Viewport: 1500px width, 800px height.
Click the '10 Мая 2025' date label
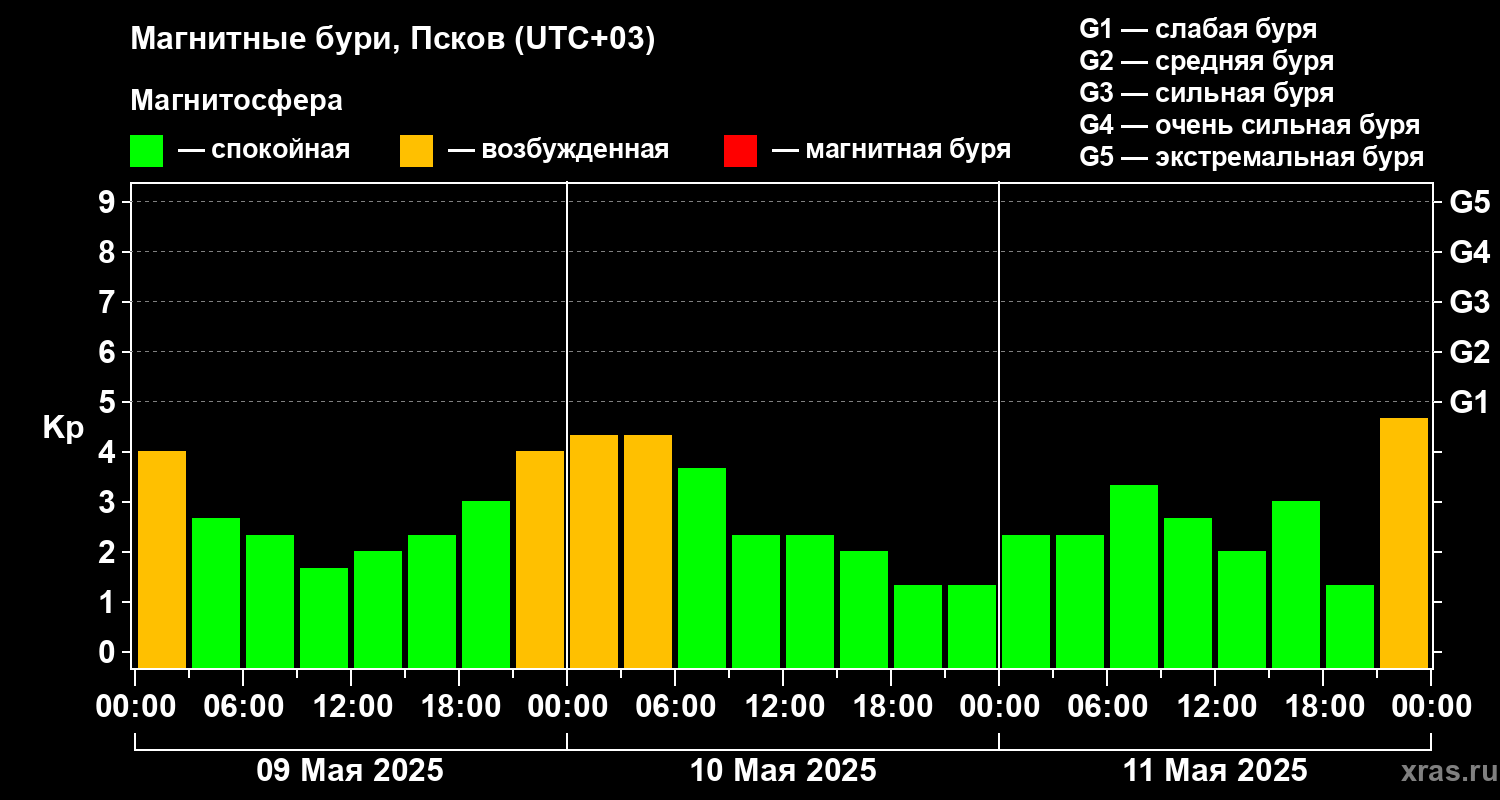tap(783, 771)
